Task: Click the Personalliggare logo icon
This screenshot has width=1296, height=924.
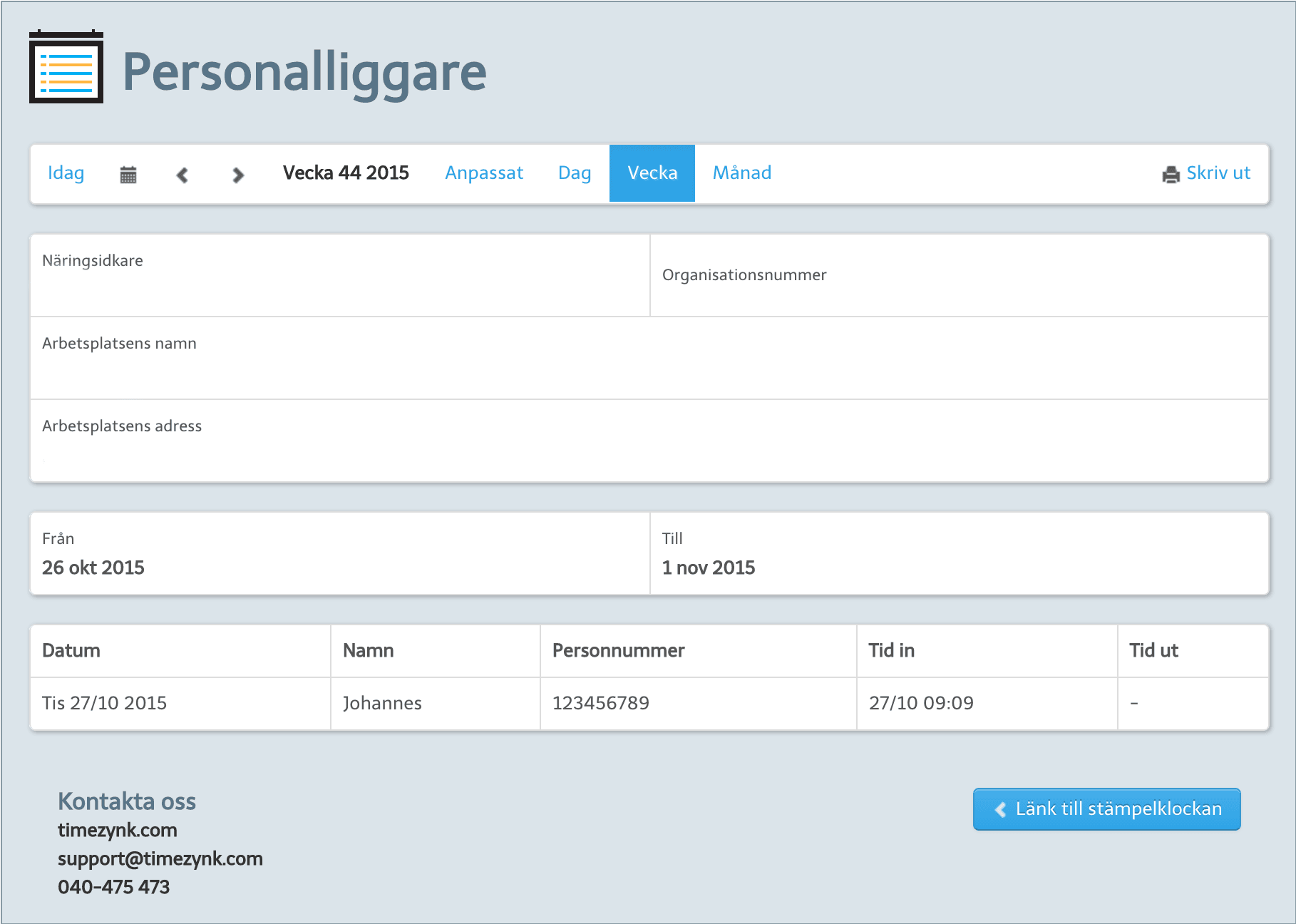Action: (x=66, y=67)
